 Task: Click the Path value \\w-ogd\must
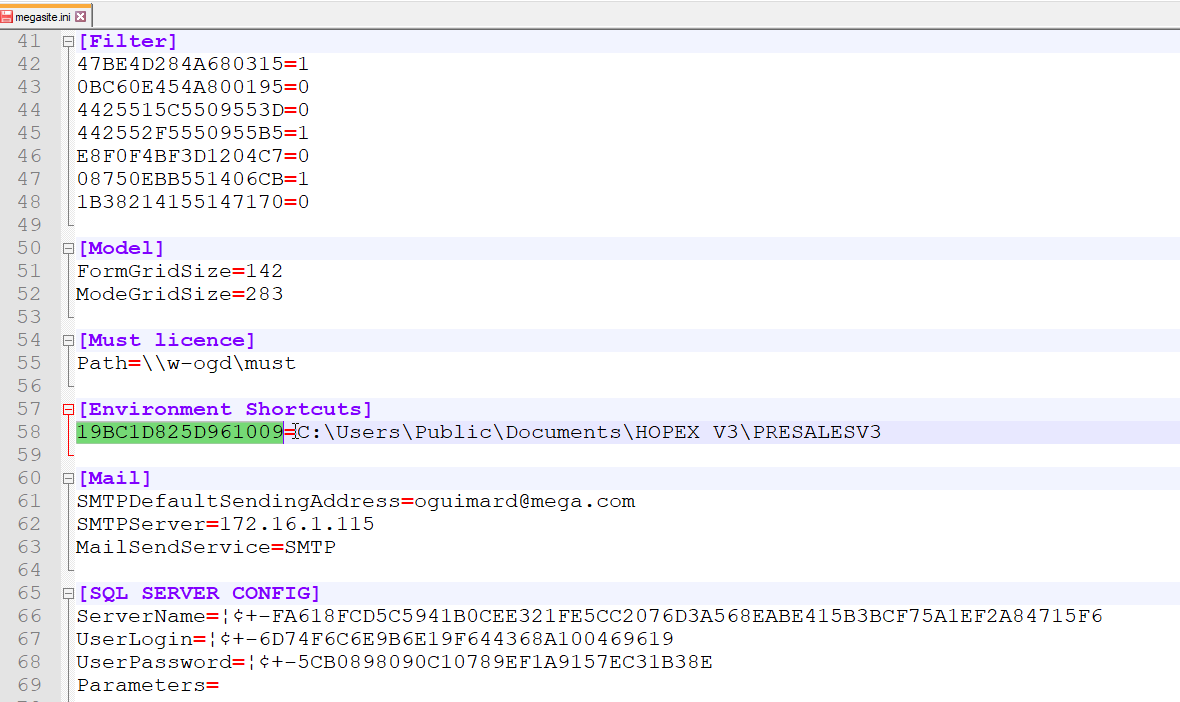[x=222, y=363]
